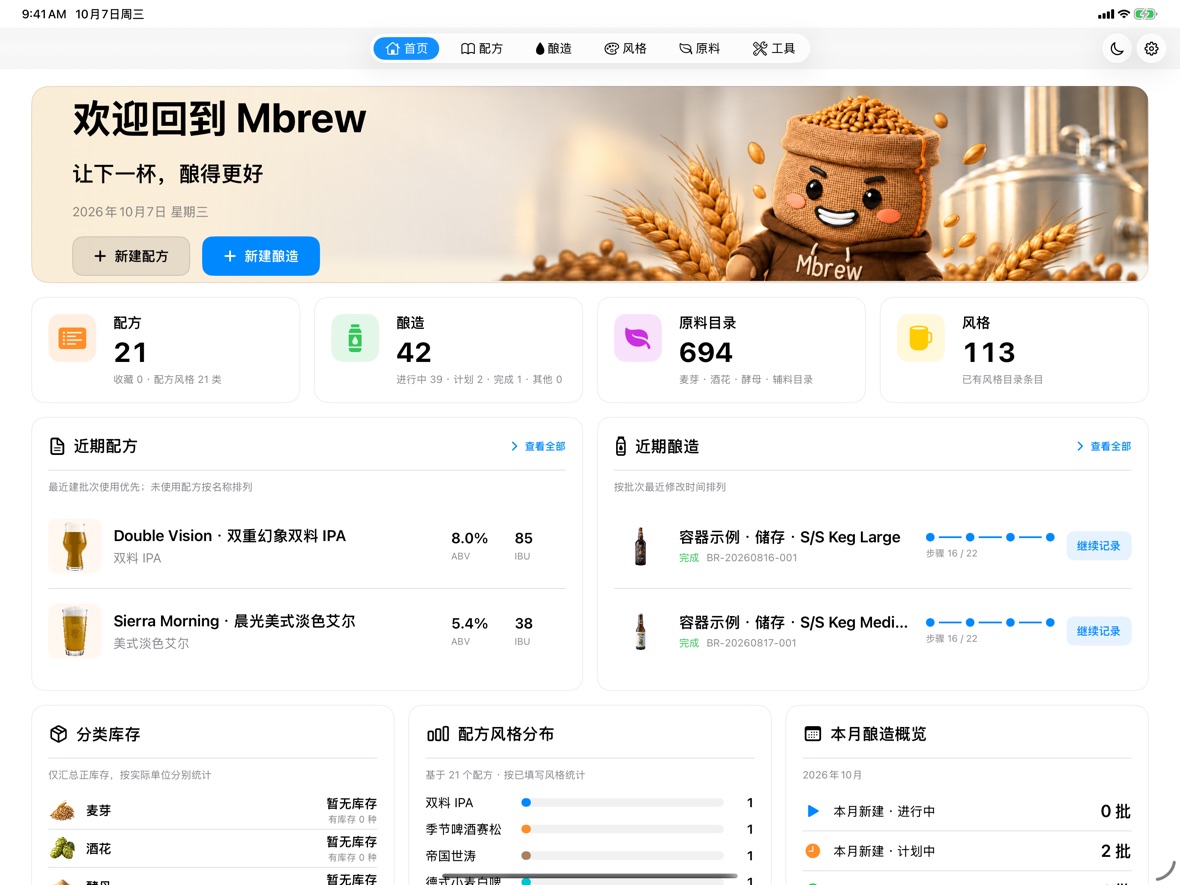The width and height of the screenshot is (1180, 885).
Task: Tap the blue 新建酿造 button
Action: click(261, 256)
